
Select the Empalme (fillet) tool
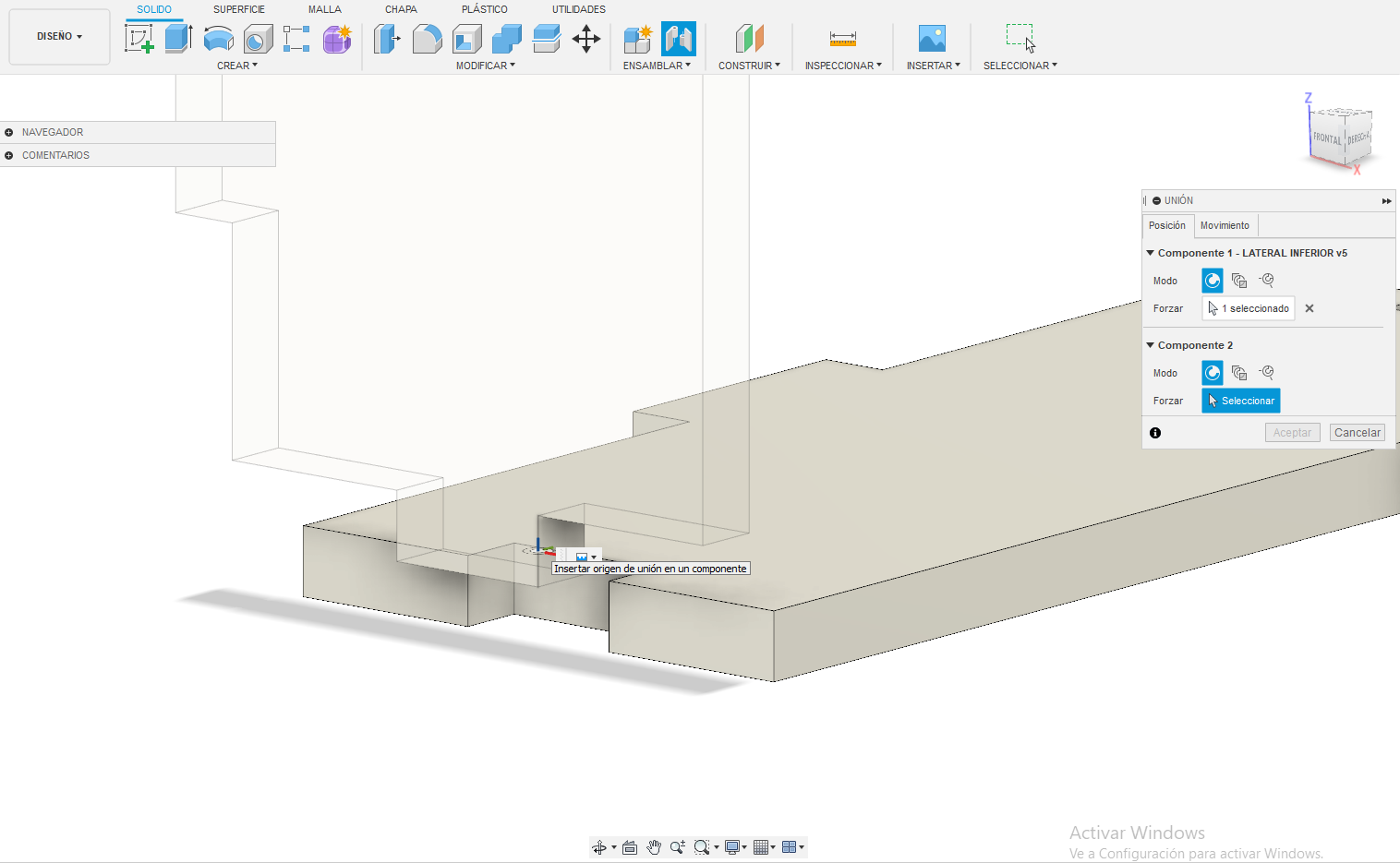tap(427, 39)
